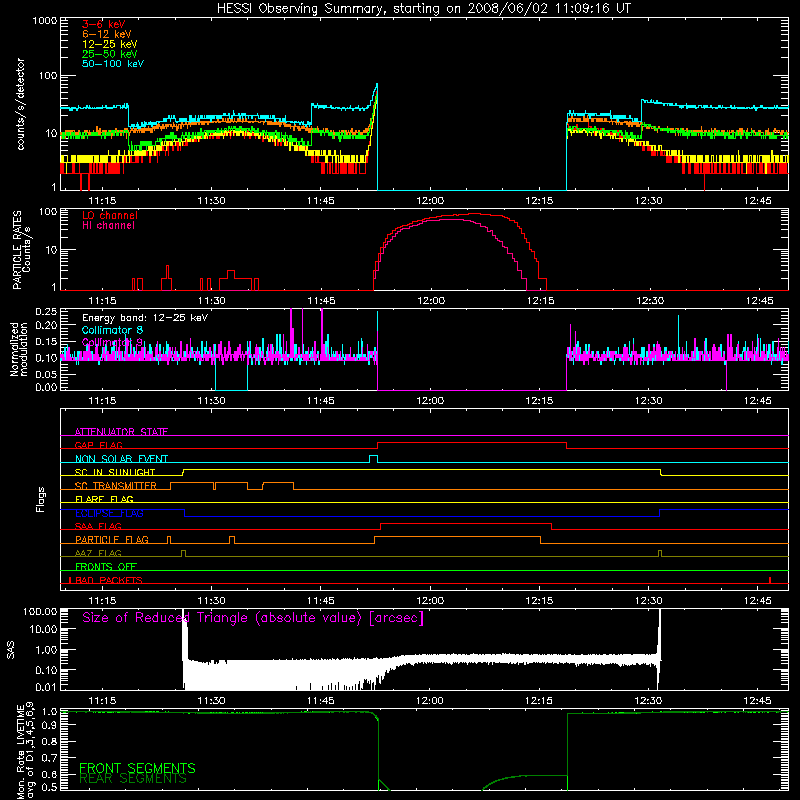Click the 'SAS' axis label
The width and height of the screenshot is (800, 800).
pyautogui.click(x=11, y=650)
